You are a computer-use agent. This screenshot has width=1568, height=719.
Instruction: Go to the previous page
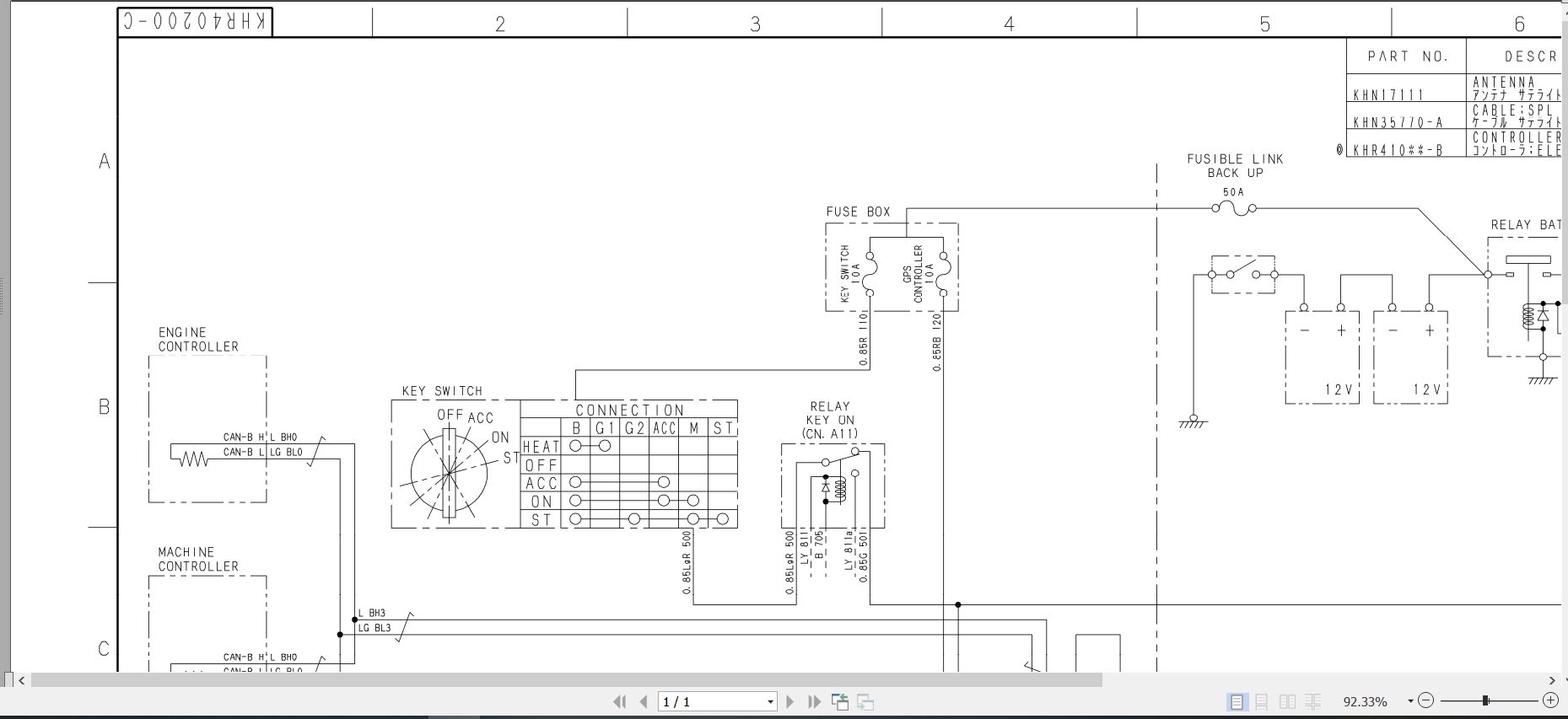(x=644, y=701)
